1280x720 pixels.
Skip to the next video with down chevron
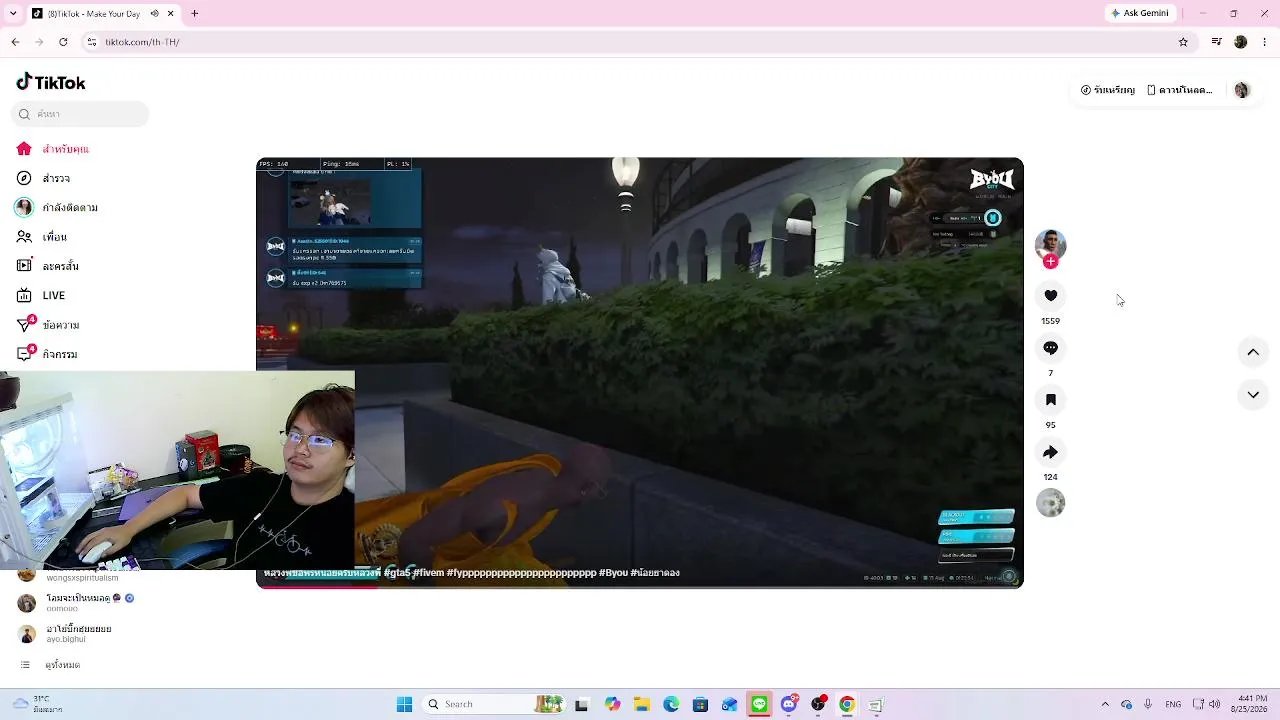(x=1253, y=395)
